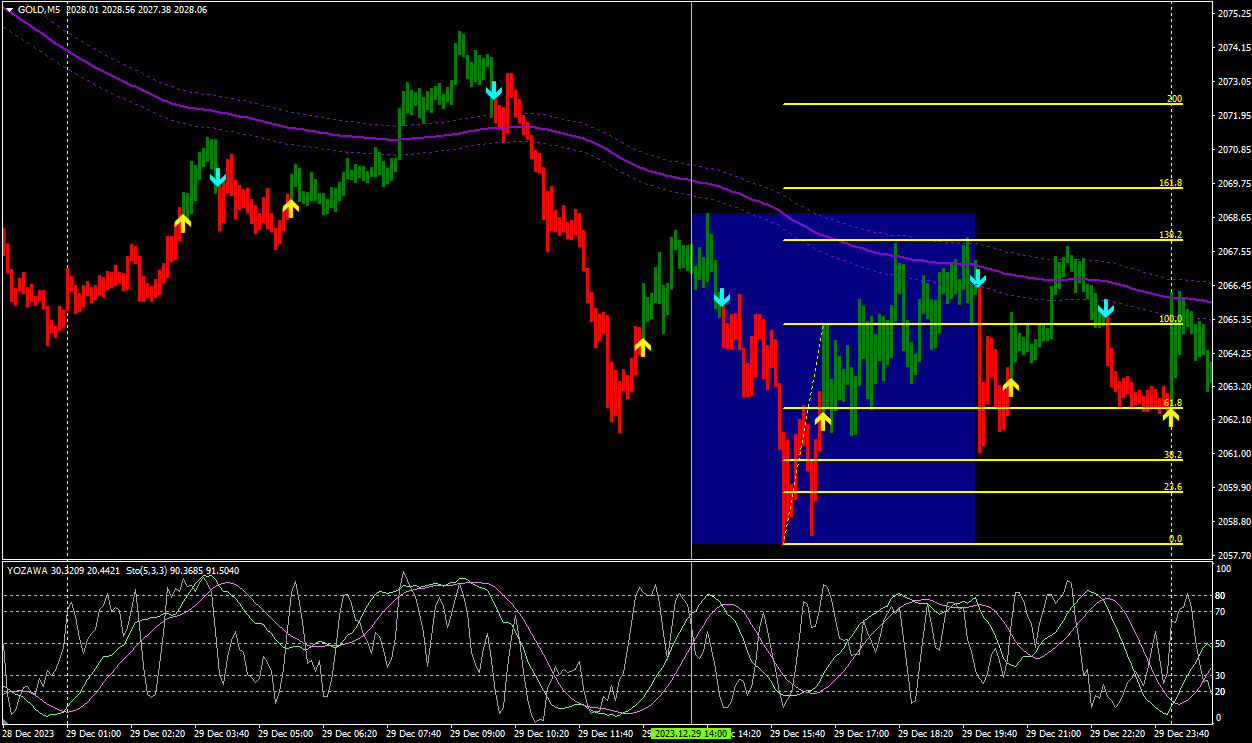Select the yellow up arrow near 29 Dec 11:40

[642, 346]
